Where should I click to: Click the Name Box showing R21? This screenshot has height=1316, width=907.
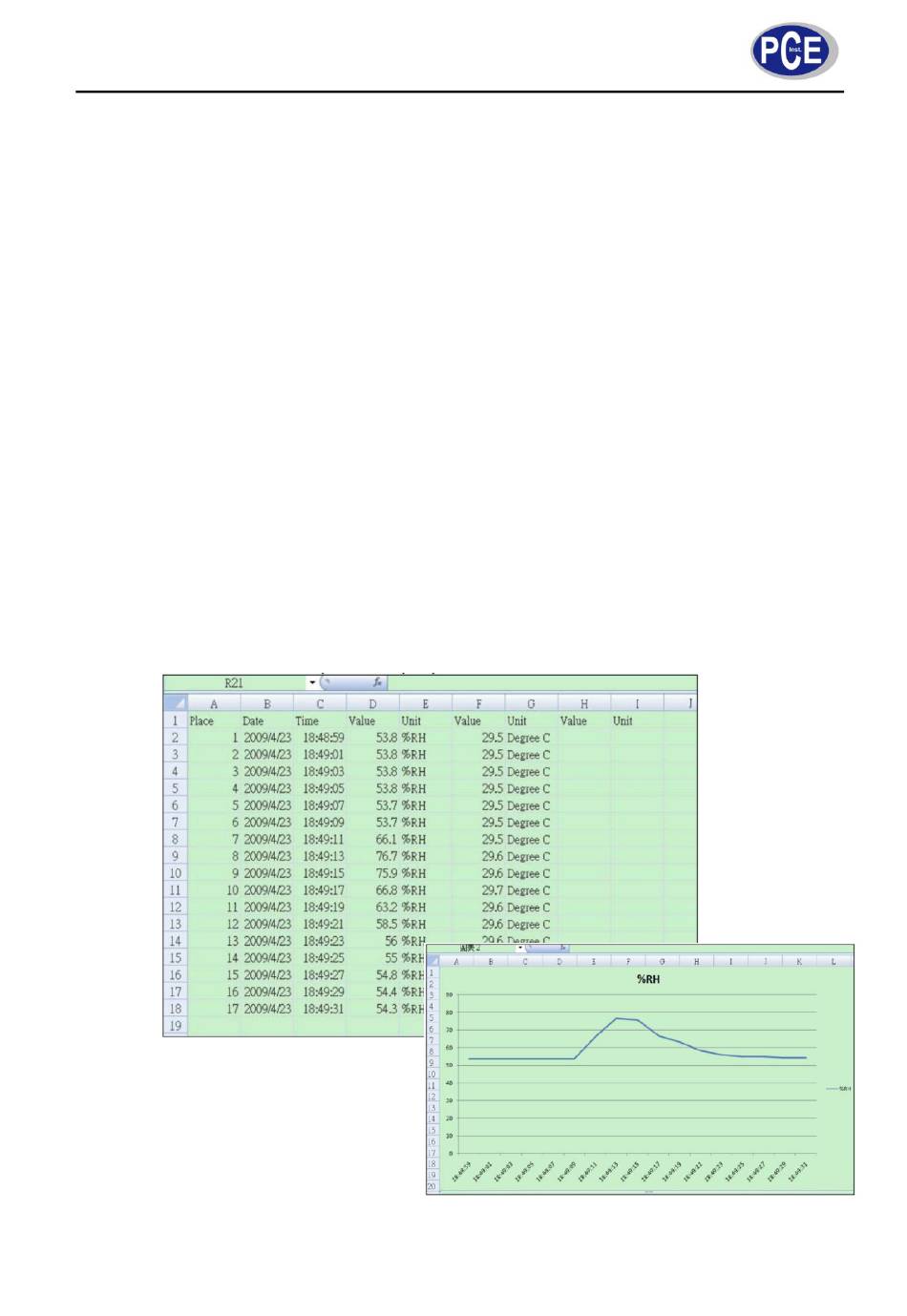tap(235, 682)
